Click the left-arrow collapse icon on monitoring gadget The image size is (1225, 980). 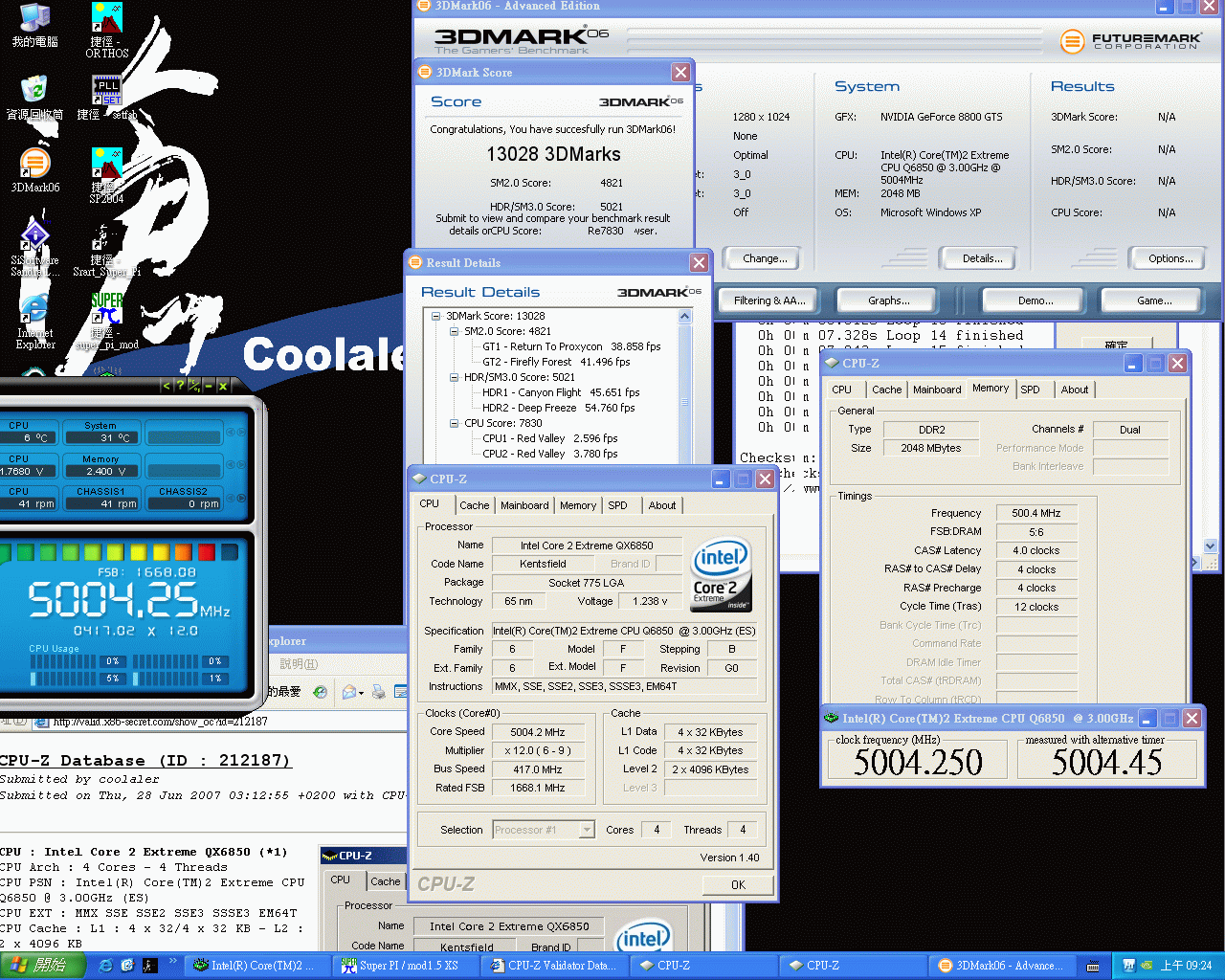[x=166, y=386]
